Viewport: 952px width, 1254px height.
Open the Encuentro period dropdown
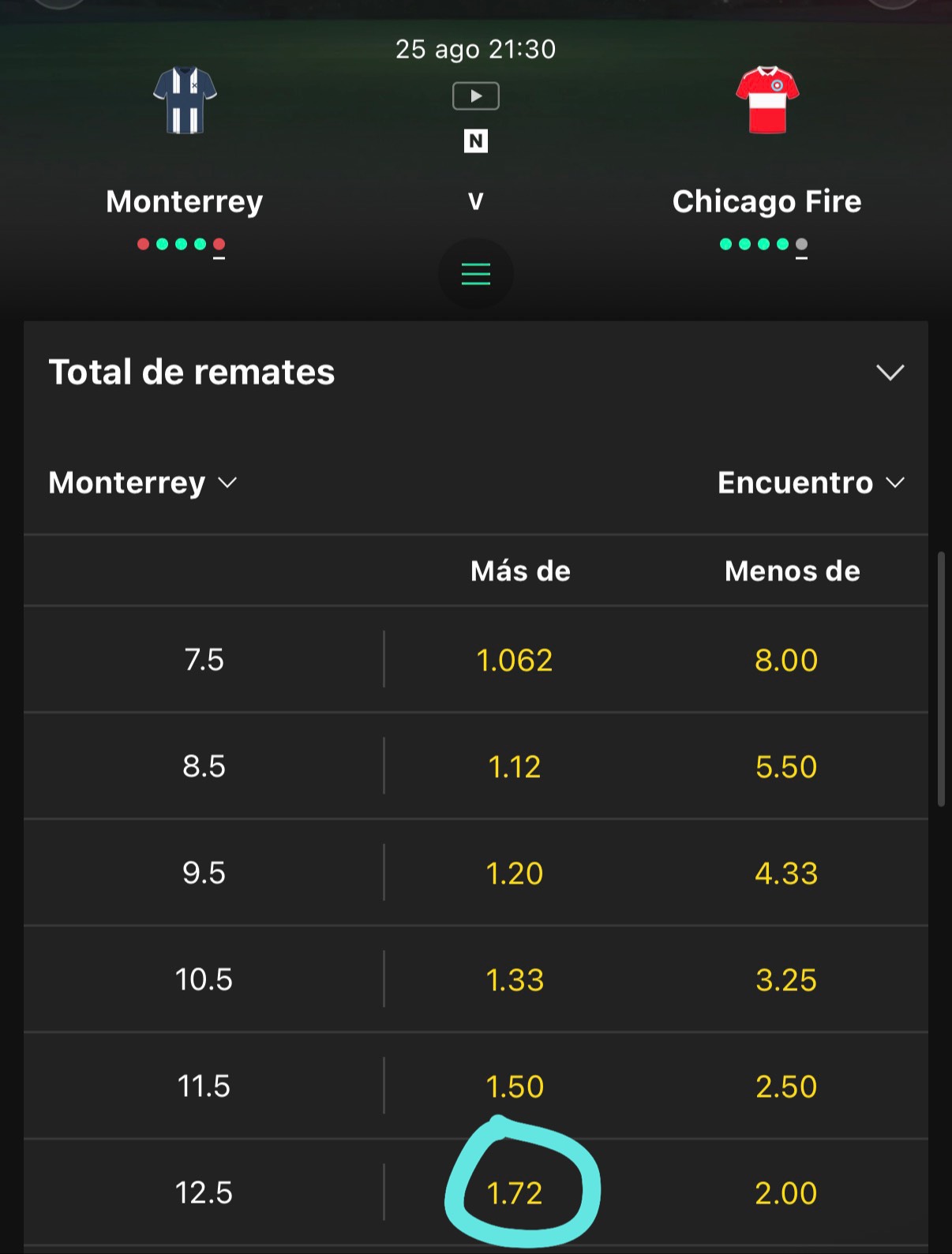pyautogui.click(x=811, y=482)
